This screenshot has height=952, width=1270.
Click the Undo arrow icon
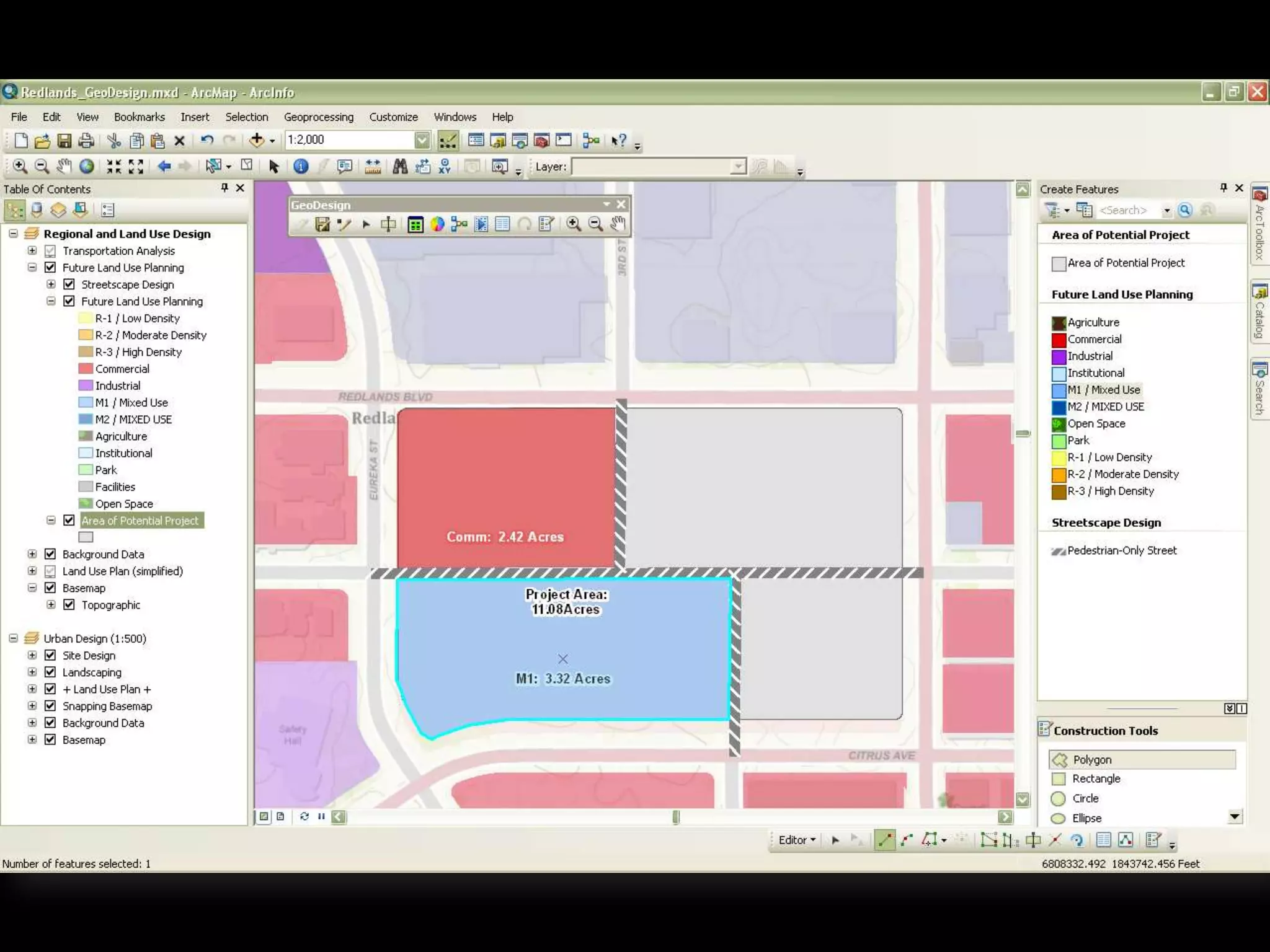(207, 140)
